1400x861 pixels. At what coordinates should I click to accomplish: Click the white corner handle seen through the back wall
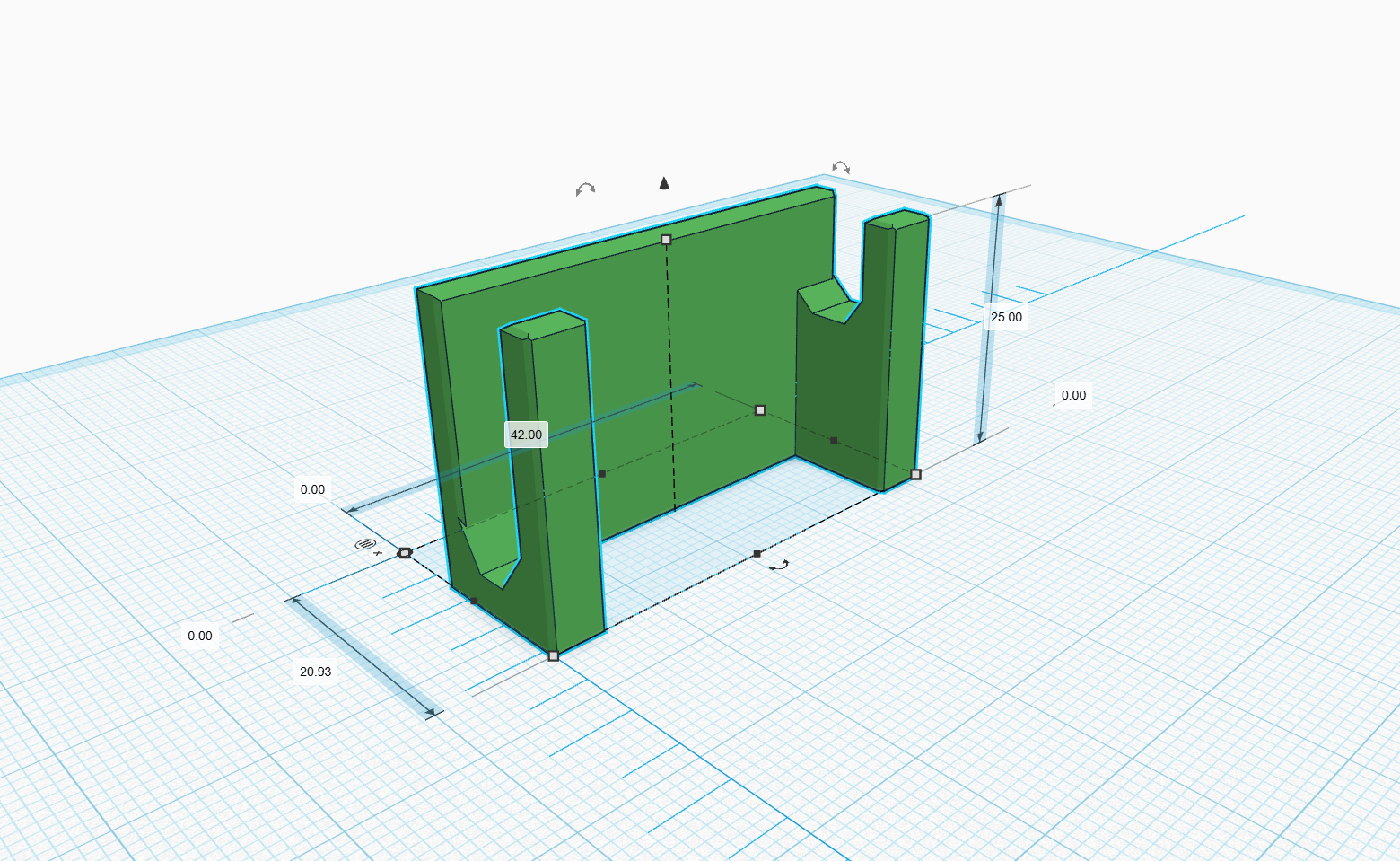click(x=760, y=410)
